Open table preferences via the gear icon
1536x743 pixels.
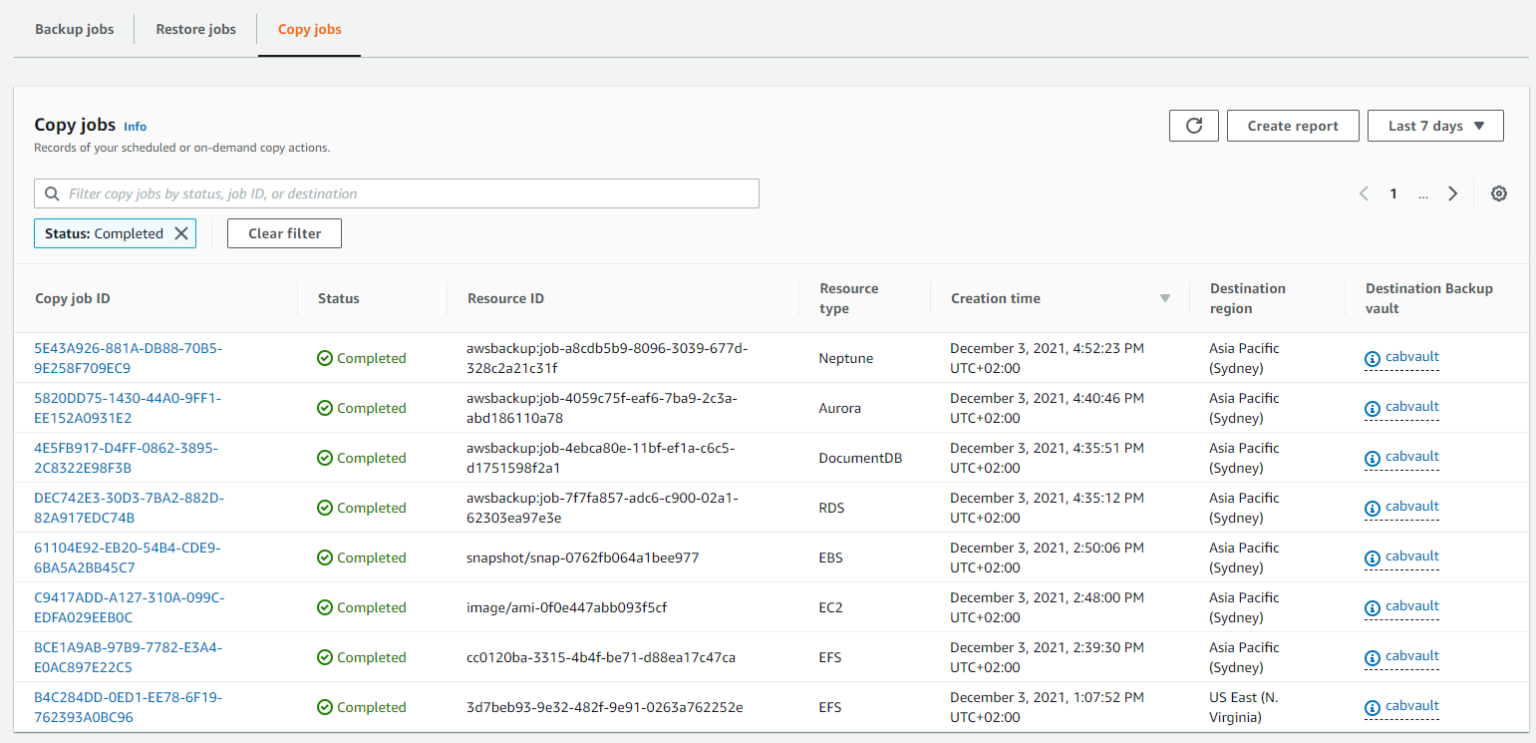(x=1498, y=193)
